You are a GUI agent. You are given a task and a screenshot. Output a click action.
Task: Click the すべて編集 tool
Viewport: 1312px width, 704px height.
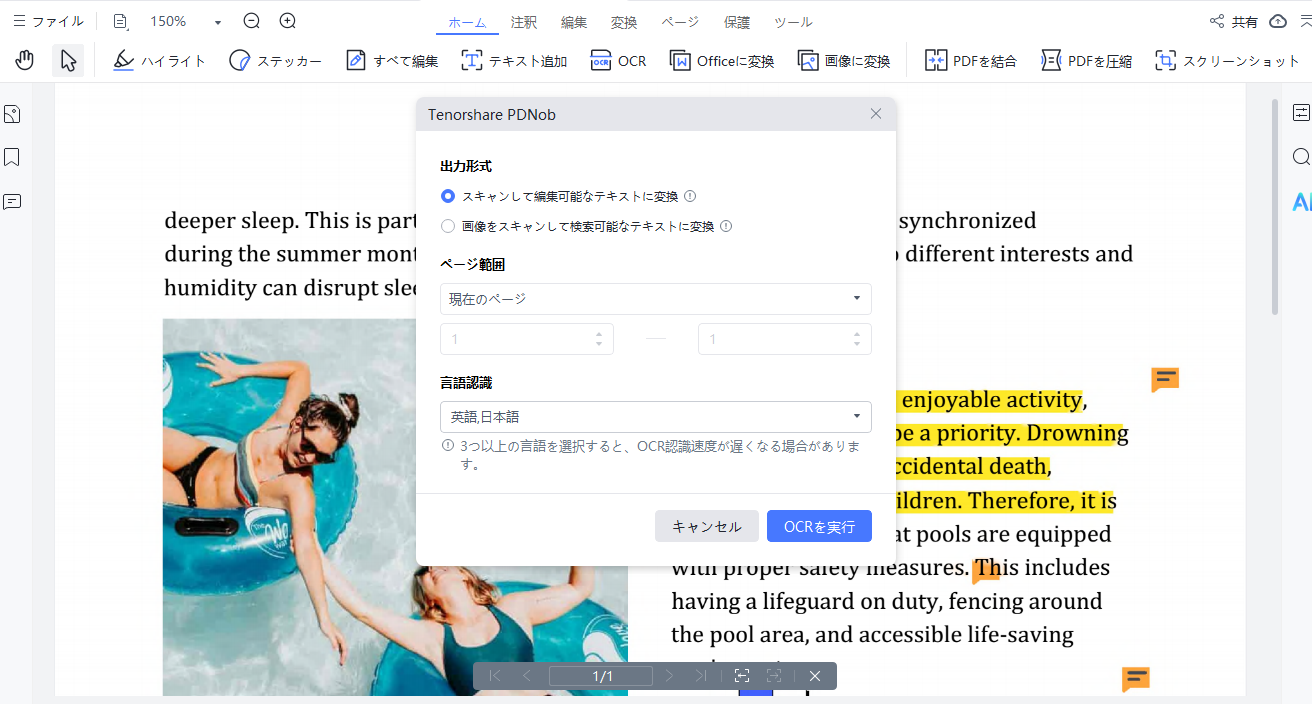(x=392, y=60)
